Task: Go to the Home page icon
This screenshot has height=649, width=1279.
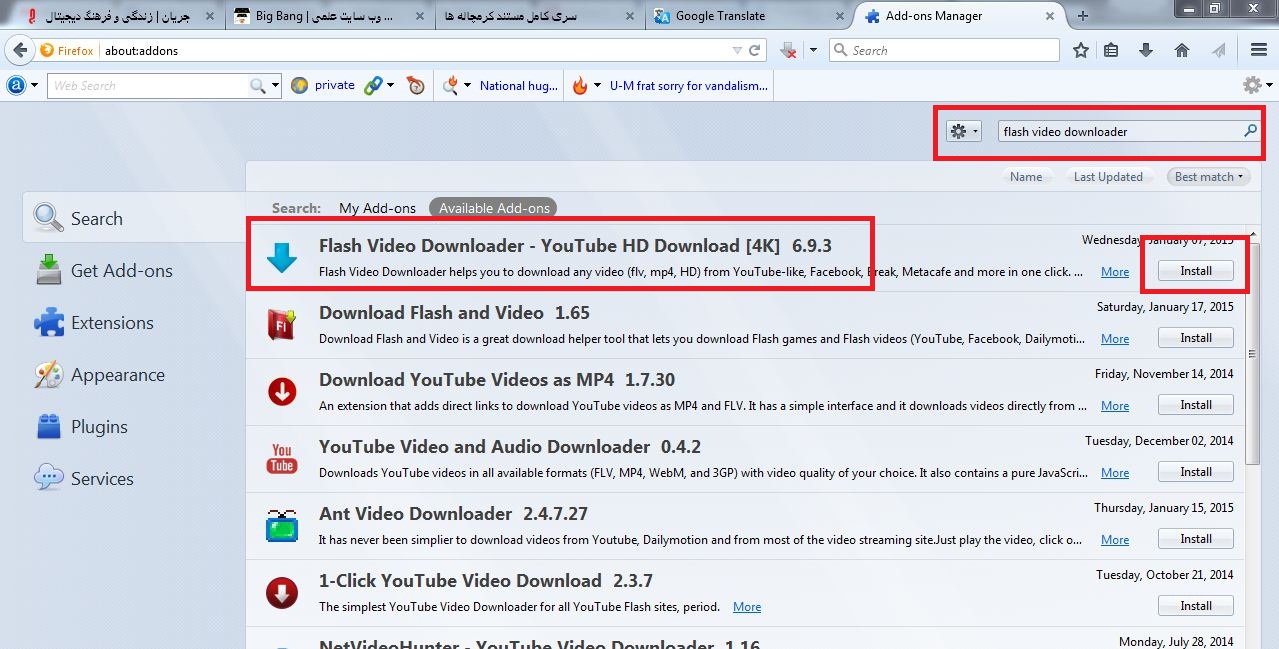Action: (x=1182, y=50)
